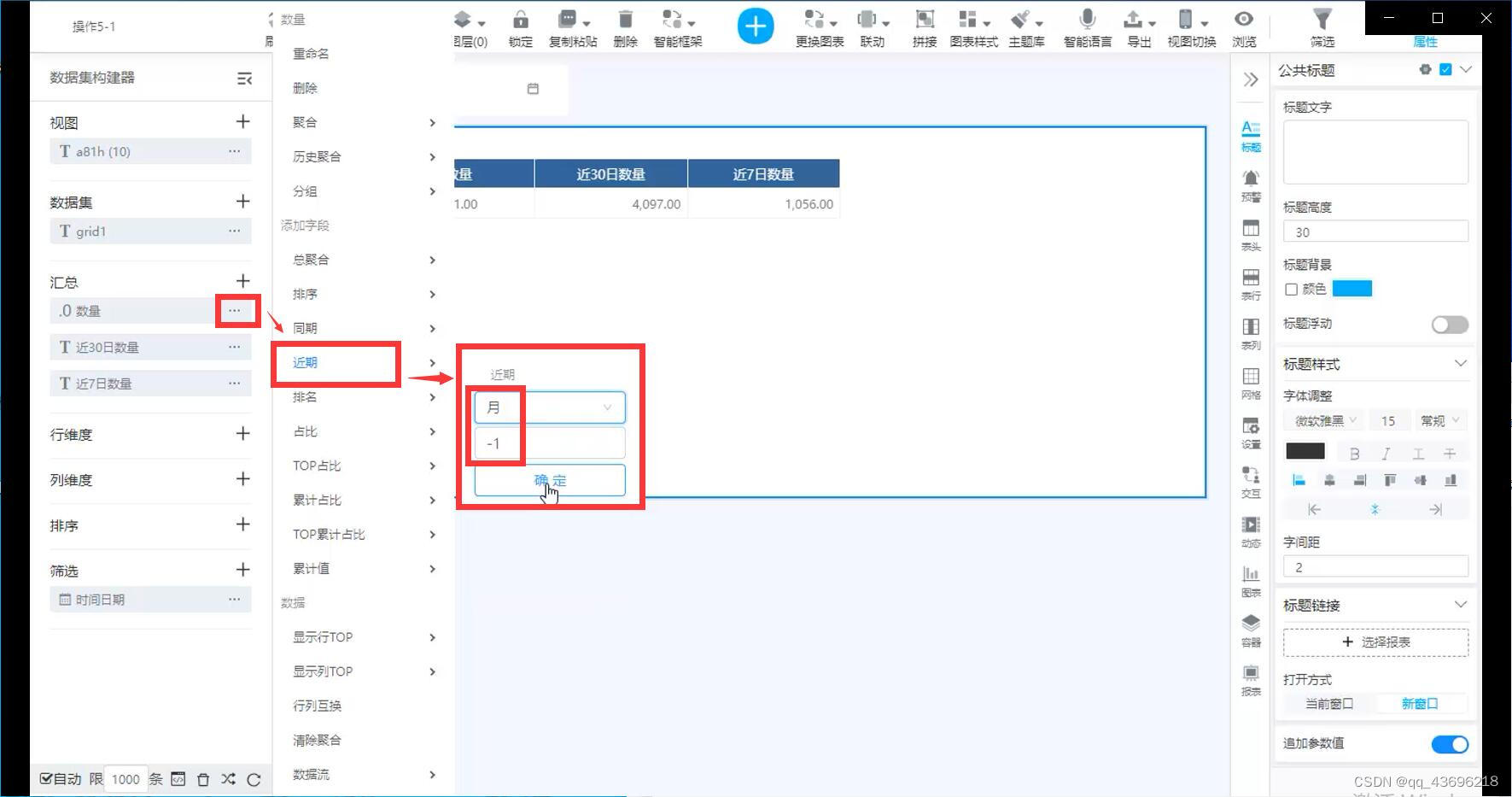Toggle italic text formatting
The height and width of the screenshot is (797, 1512).
point(1386,454)
